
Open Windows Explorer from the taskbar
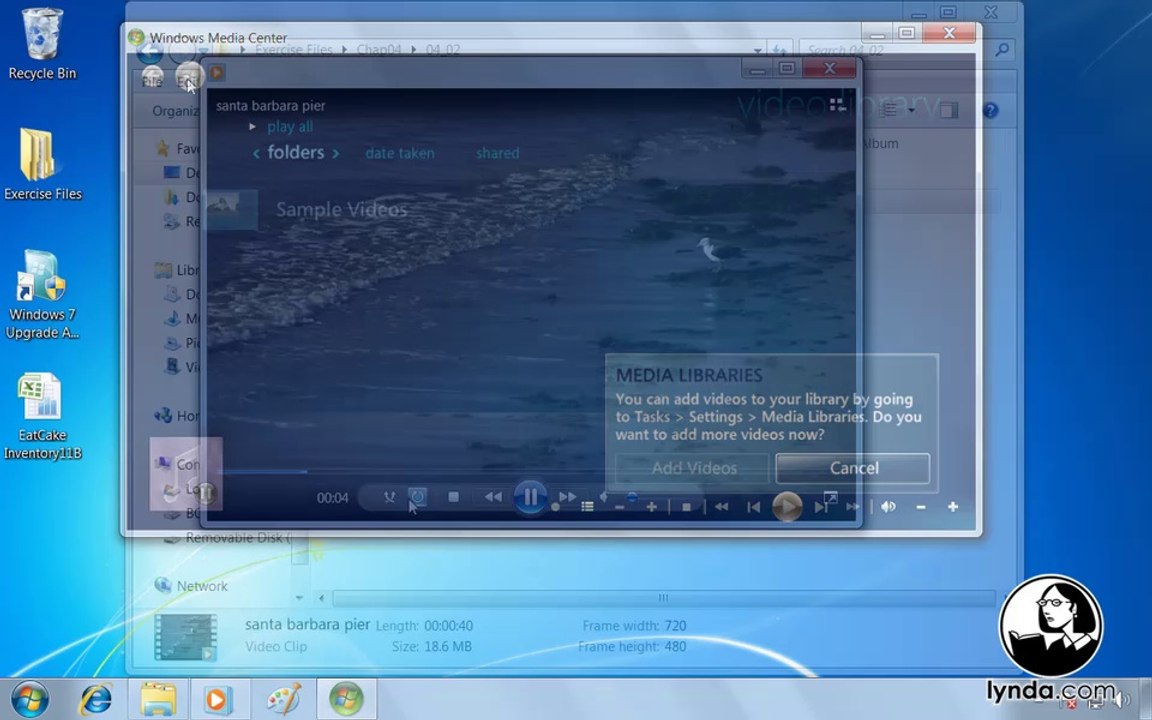[x=158, y=699]
